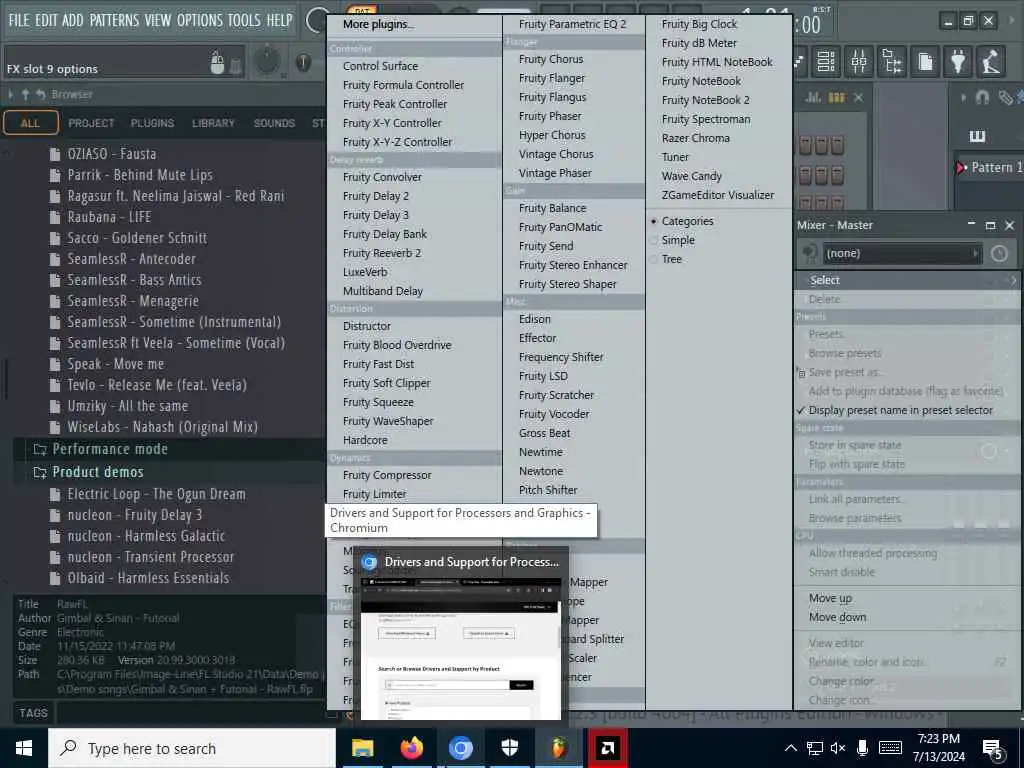Open the More plugins... entry
1024x768 pixels.
coord(378,24)
